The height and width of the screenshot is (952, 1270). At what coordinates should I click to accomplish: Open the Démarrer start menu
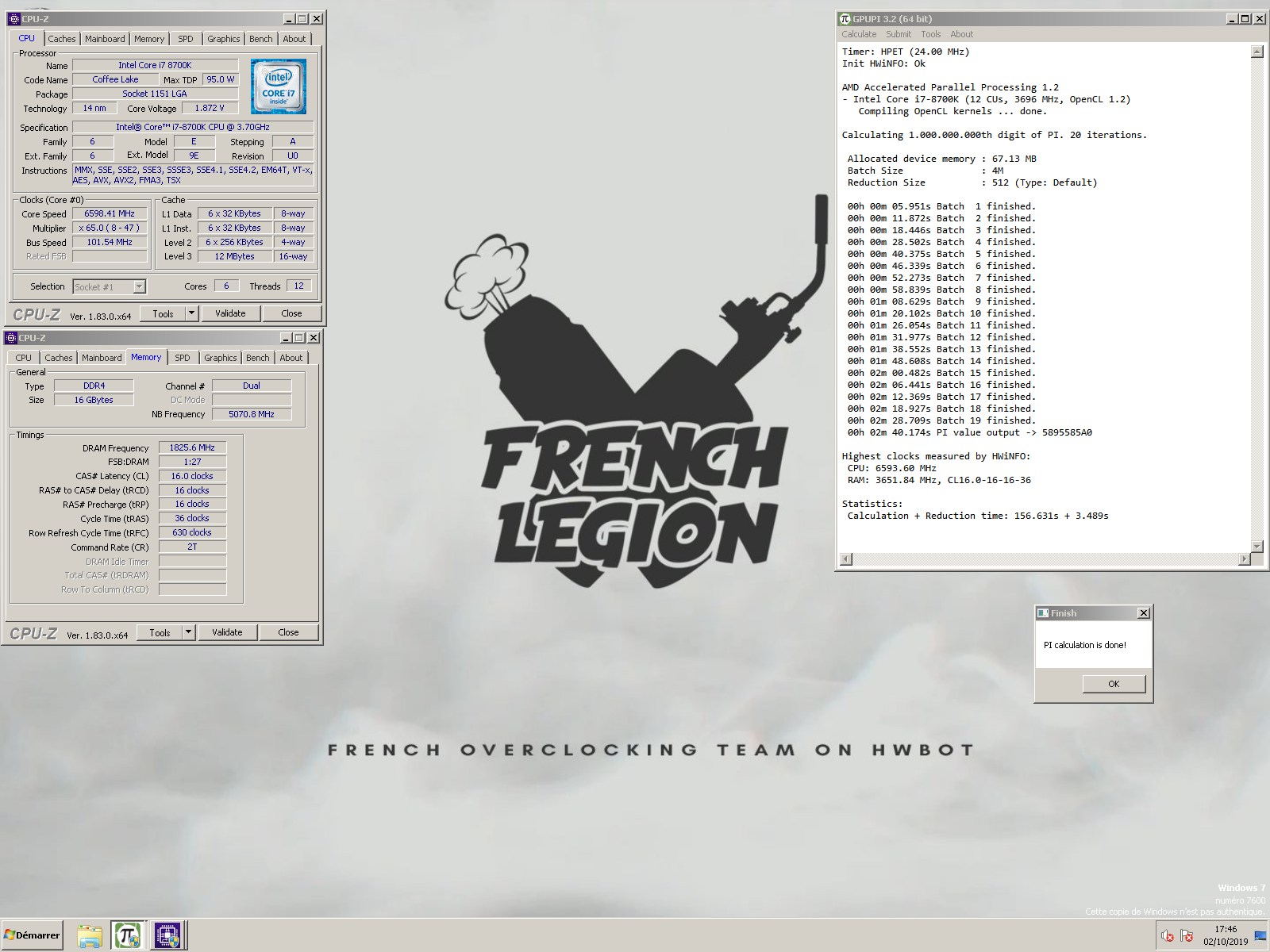pos(33,935)
